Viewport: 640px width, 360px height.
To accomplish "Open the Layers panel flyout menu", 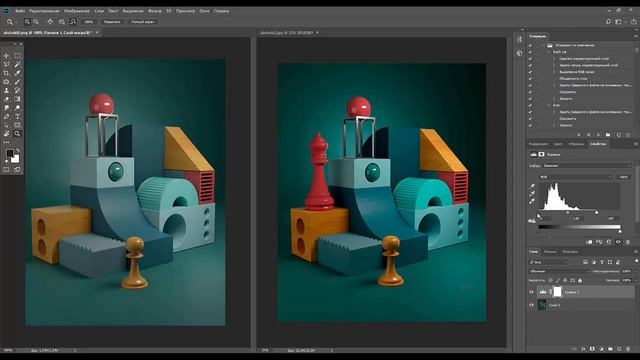I will coord(635,251).
